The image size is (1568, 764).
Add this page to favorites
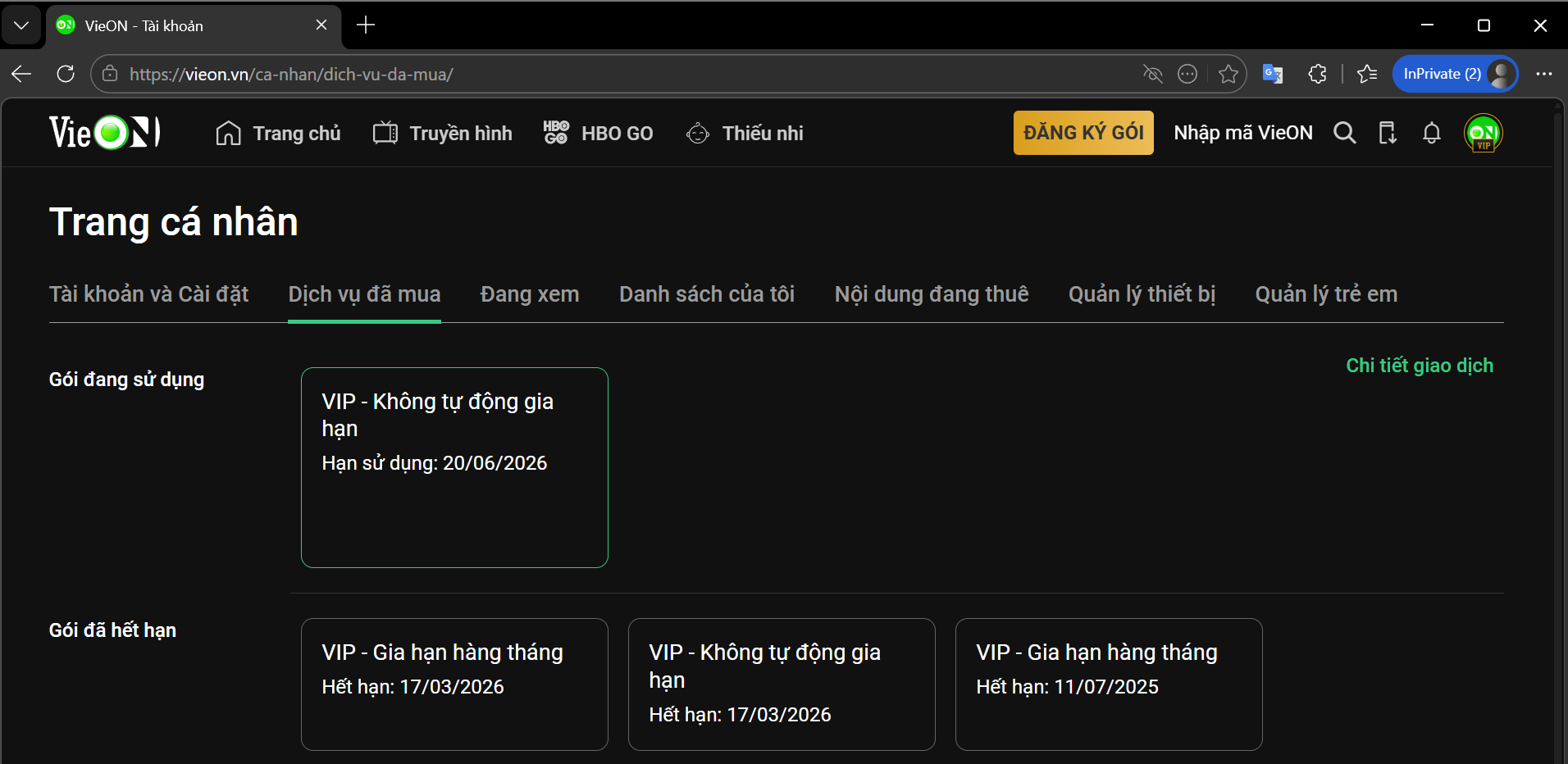tap(1228, 74)
